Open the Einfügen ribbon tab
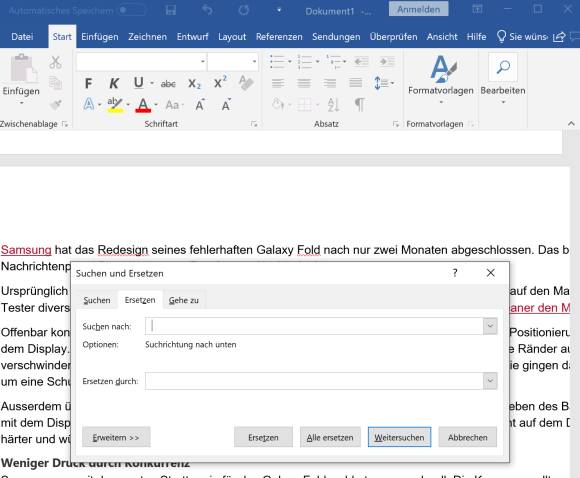This screenshot has width=580, height=478. (100, 37)
